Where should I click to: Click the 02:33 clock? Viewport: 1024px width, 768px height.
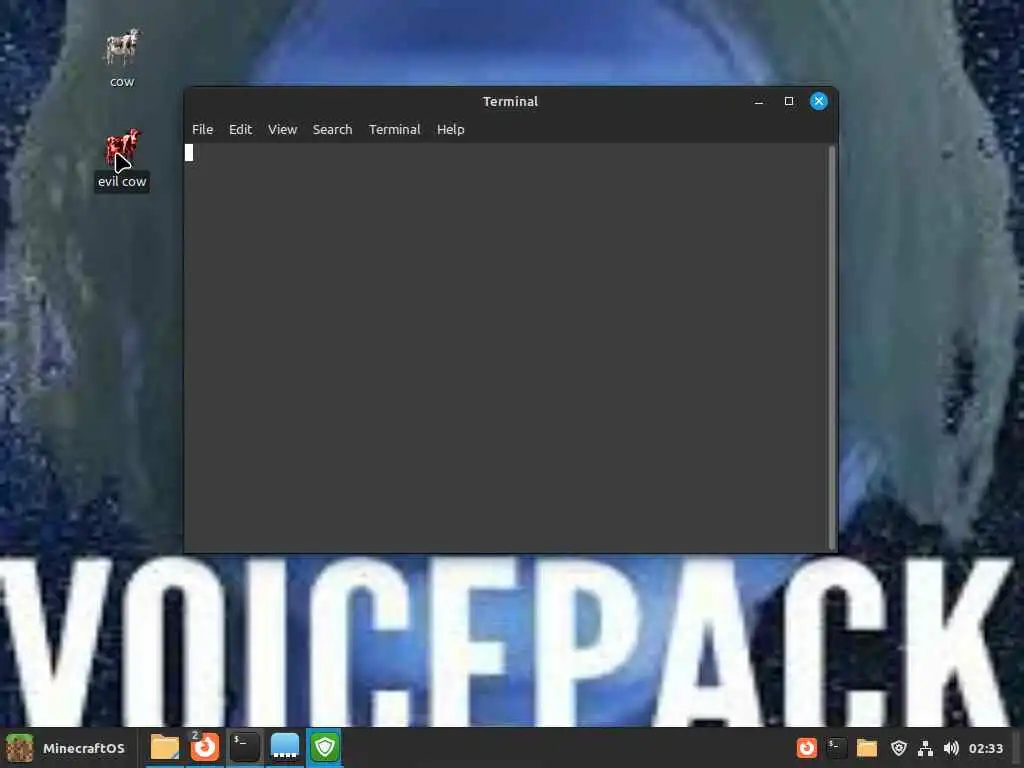tap(985, 748)
